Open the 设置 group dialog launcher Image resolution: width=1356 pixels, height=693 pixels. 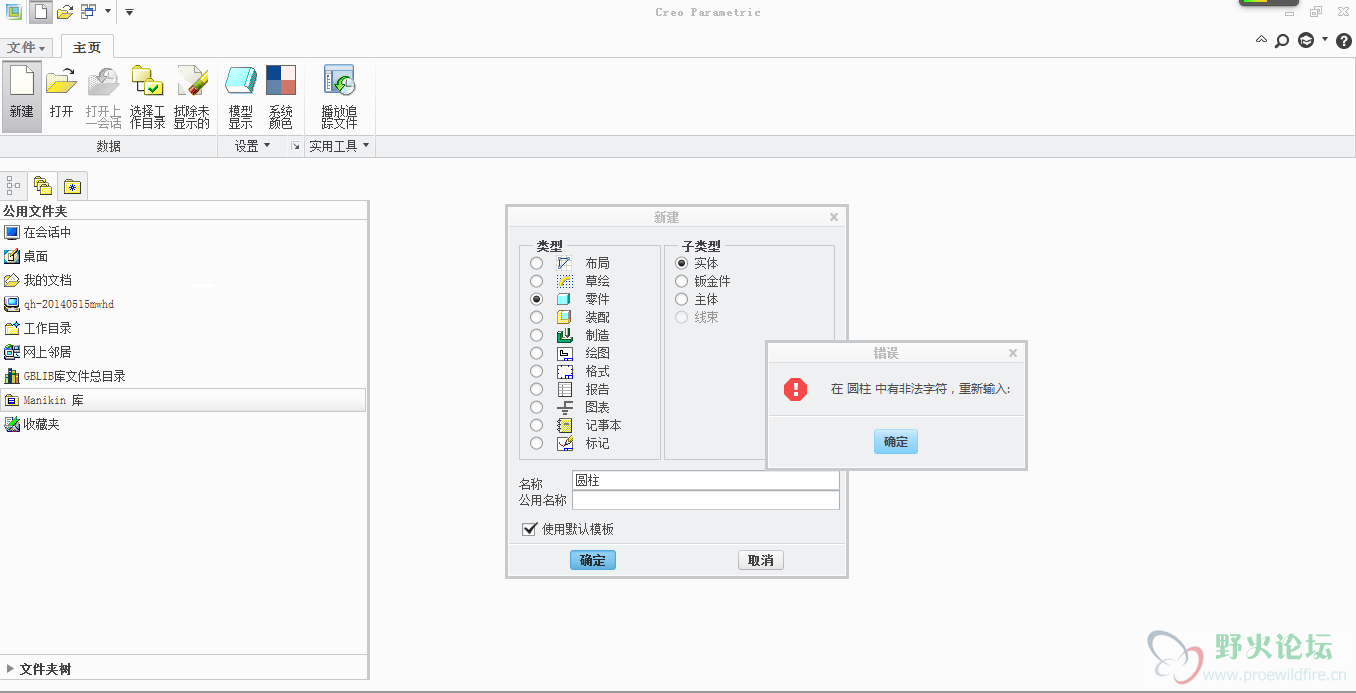coord(295,146)
